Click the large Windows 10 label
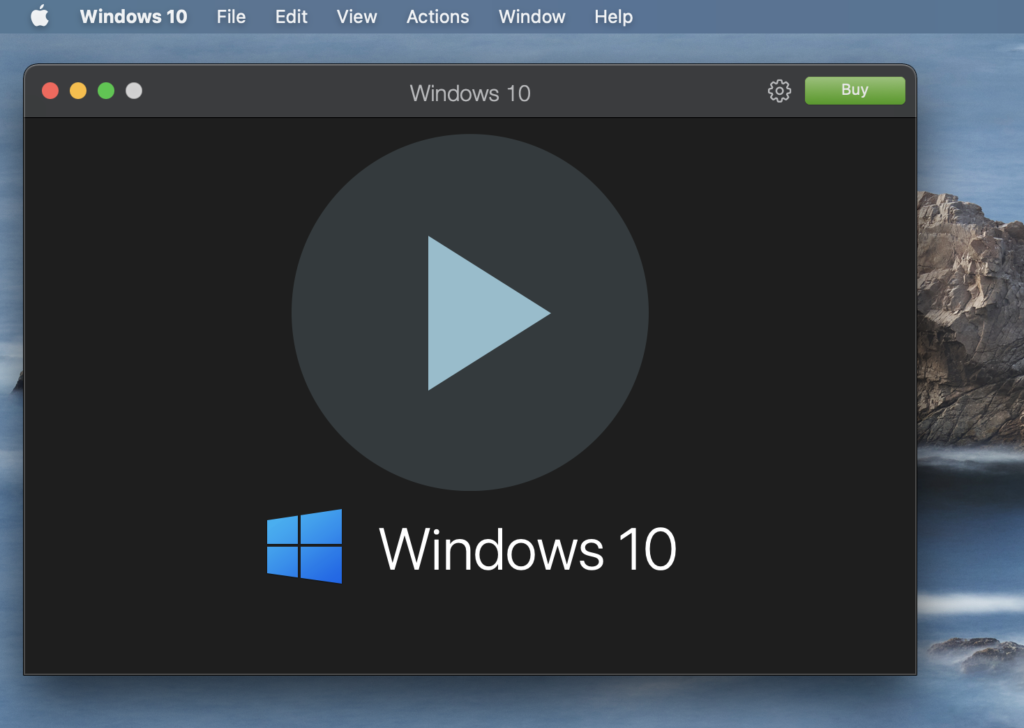The width and height of the screenshot is (1024, 728). pos(527,549)
